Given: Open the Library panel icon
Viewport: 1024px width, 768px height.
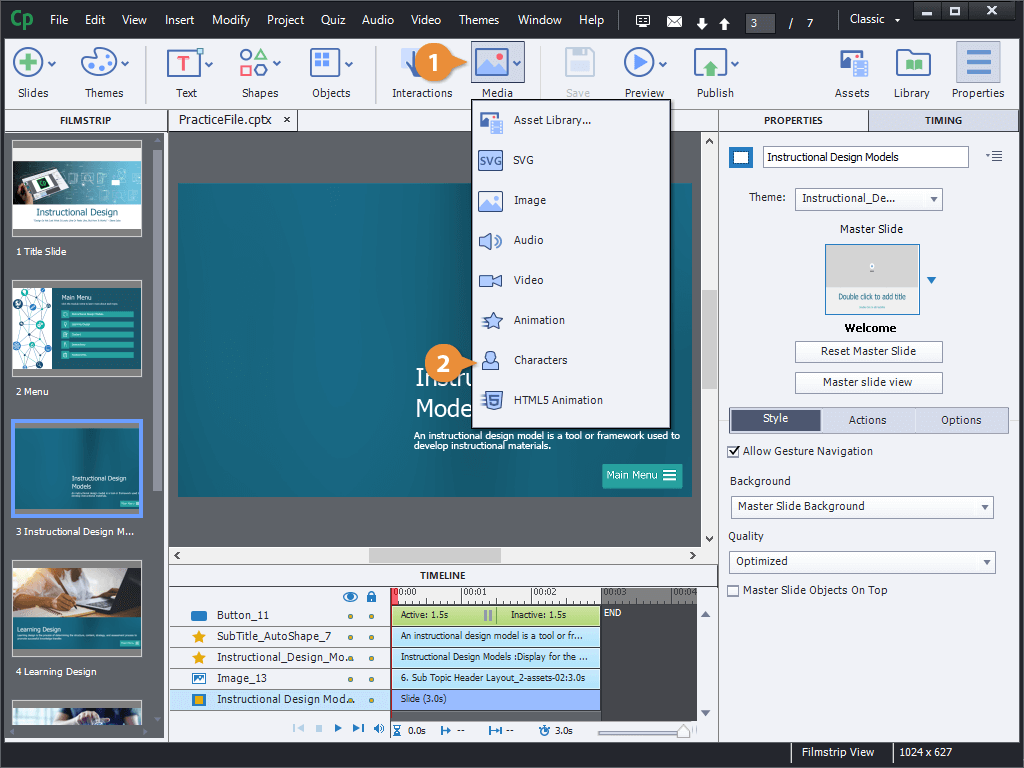Looking at the screenshot, I should [911, 65].
